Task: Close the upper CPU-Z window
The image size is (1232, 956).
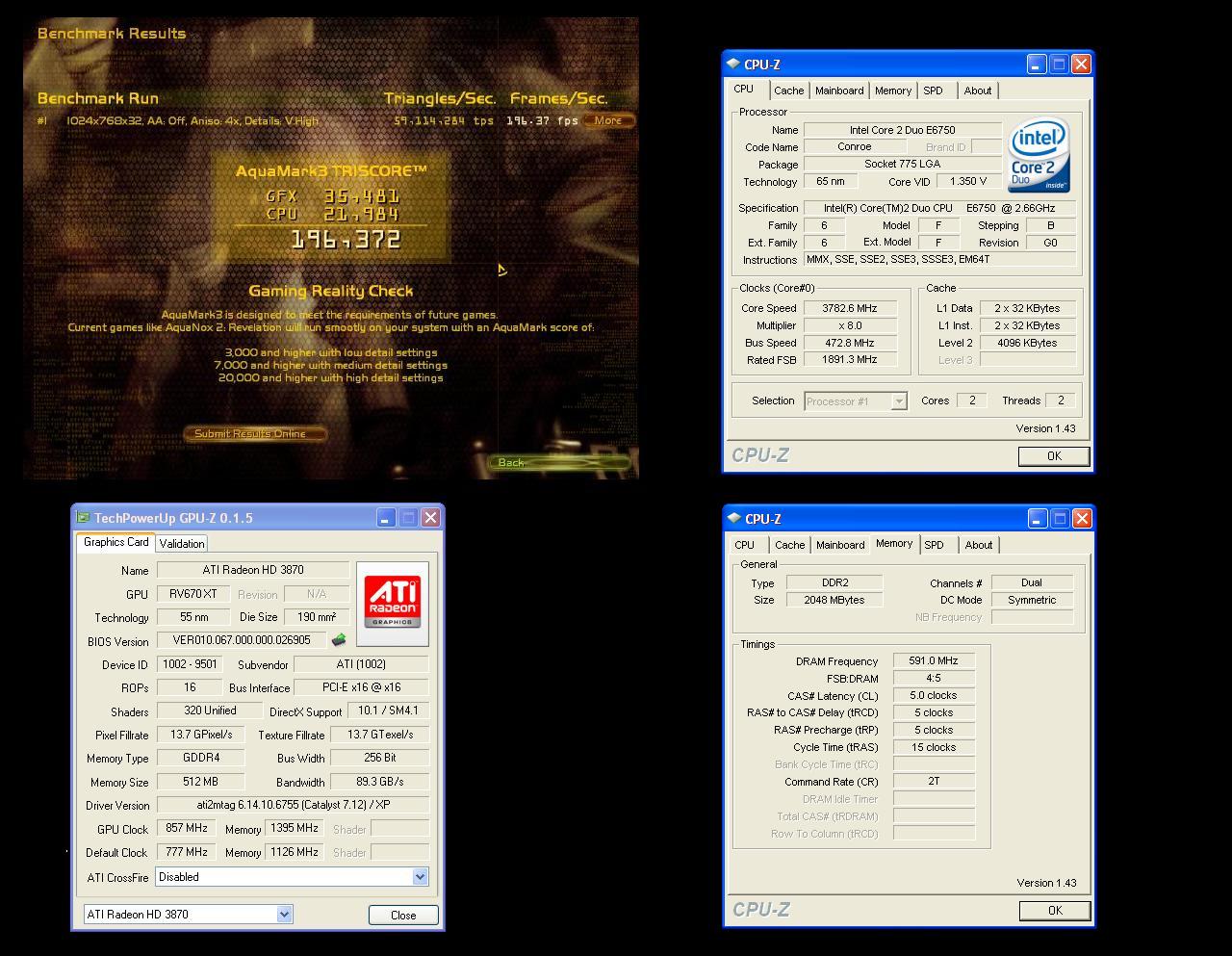Action: pyautogui.click(x=1081, y=64)
